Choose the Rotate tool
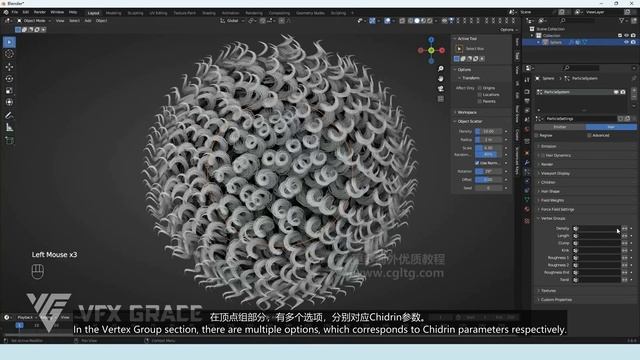The width and height of the screenshot is (640, 360). click(x=9, y=78)
